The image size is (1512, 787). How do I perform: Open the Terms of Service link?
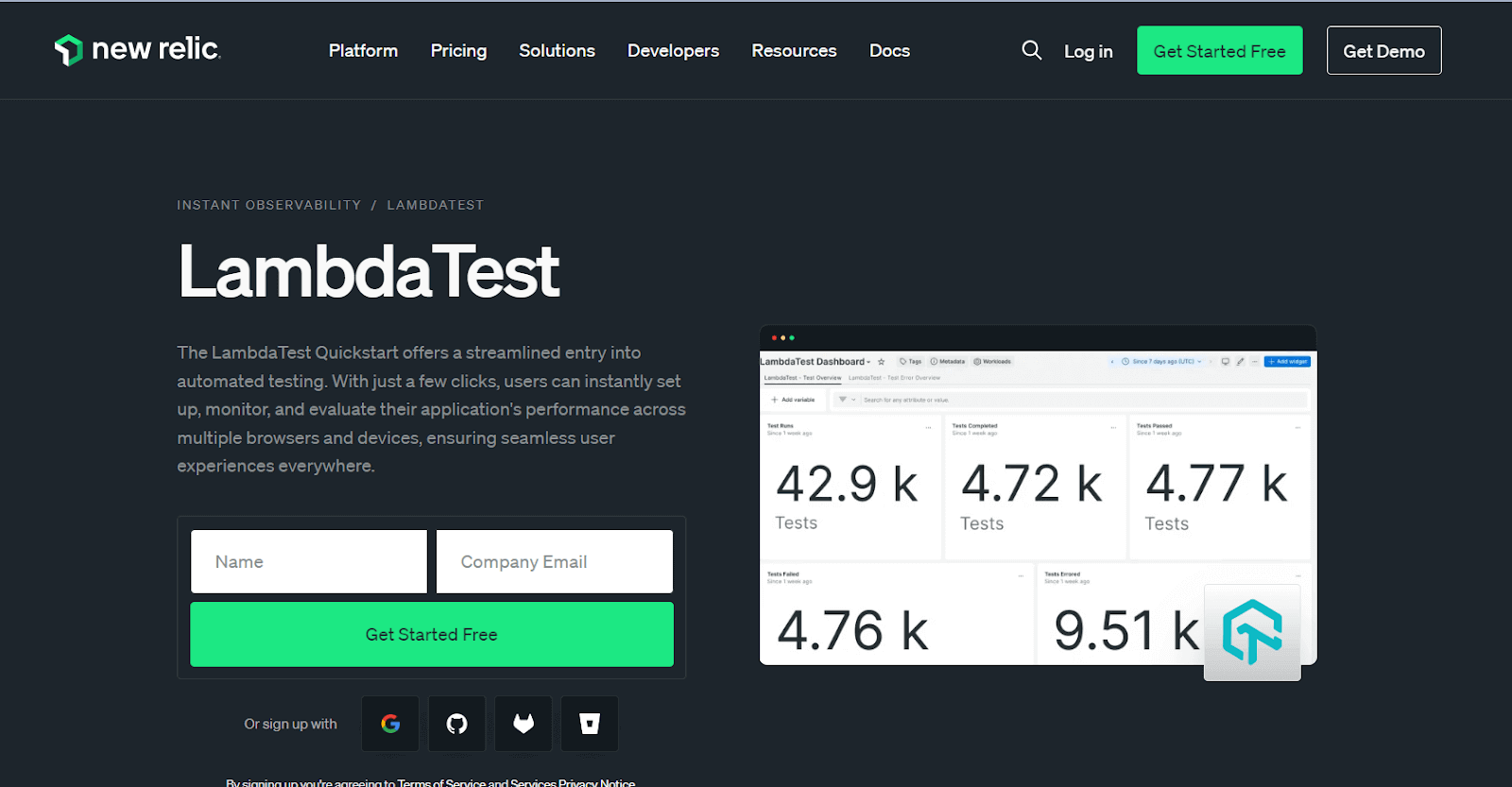pyautogui.click(x=441, y=782)
